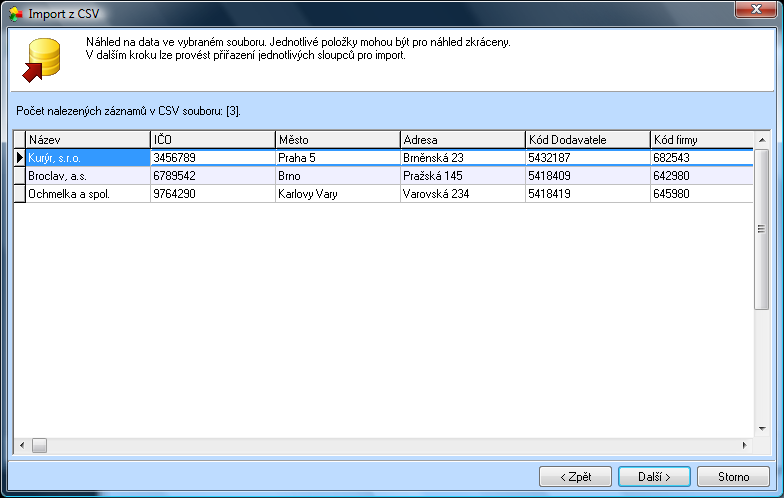
Task: Click the horizontal scroll right arrow
Action: (x=745, y=445)
